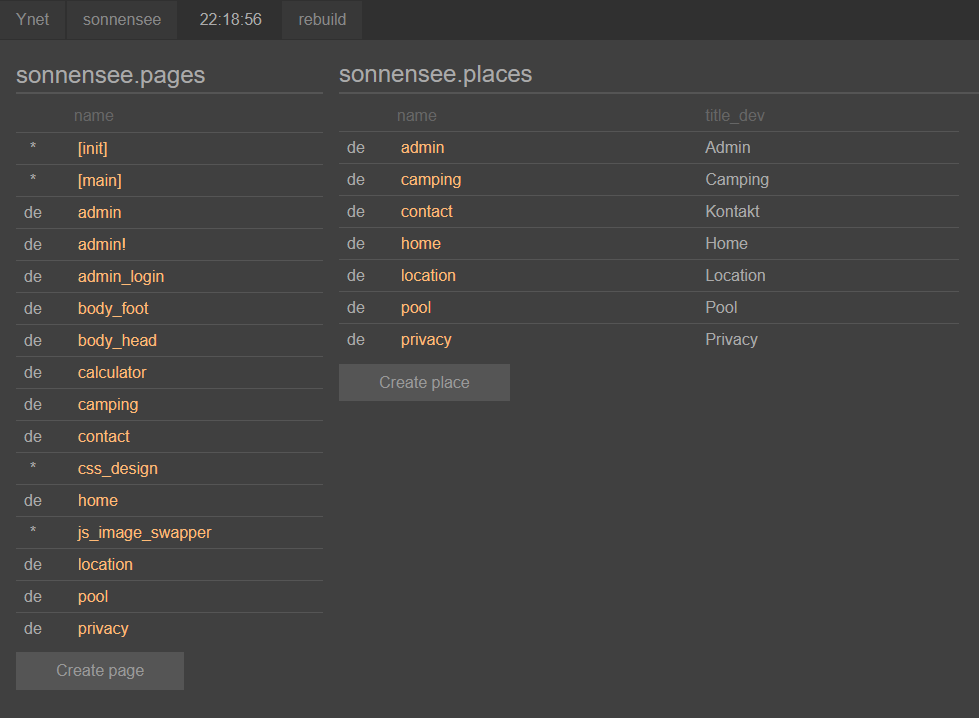Click the Create page button
The image size is (979, 718).
[100, 671]
